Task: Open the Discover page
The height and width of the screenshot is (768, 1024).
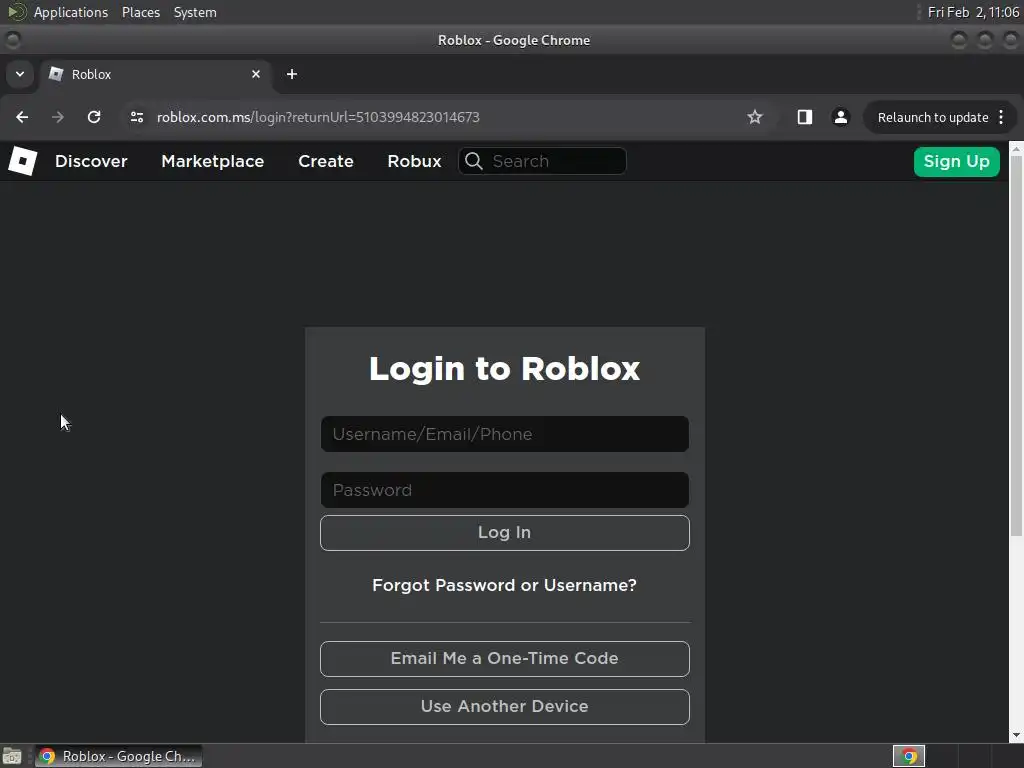Action: pos(91,161)
